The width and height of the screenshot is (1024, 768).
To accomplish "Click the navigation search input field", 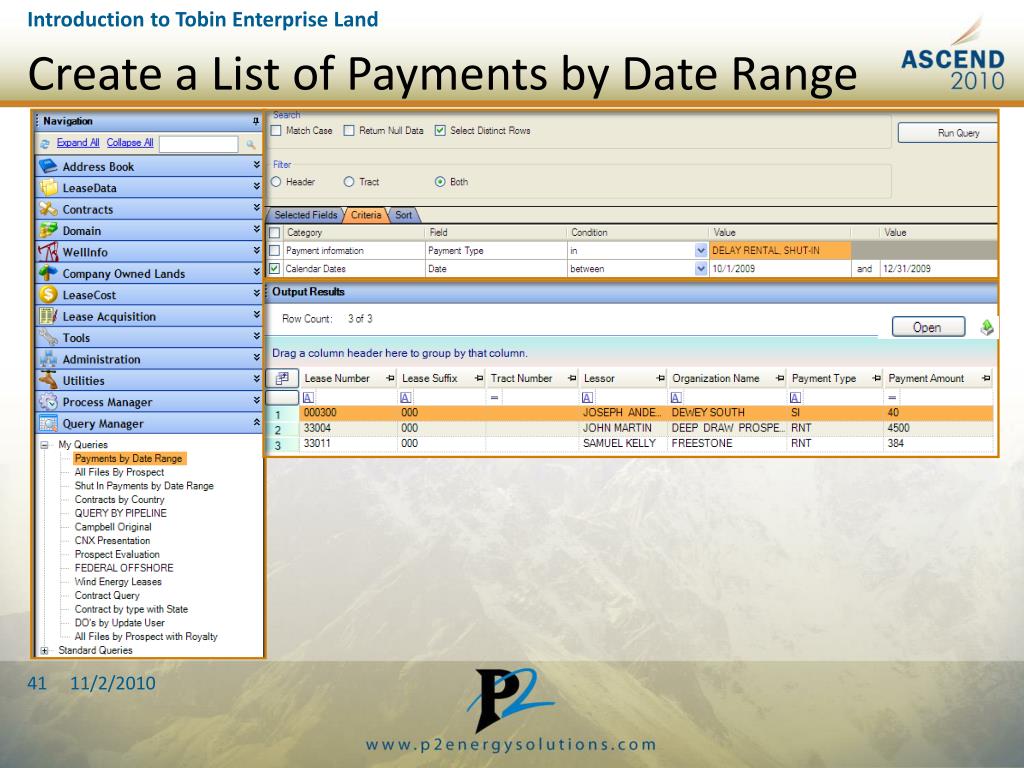I will click(199, 144).
